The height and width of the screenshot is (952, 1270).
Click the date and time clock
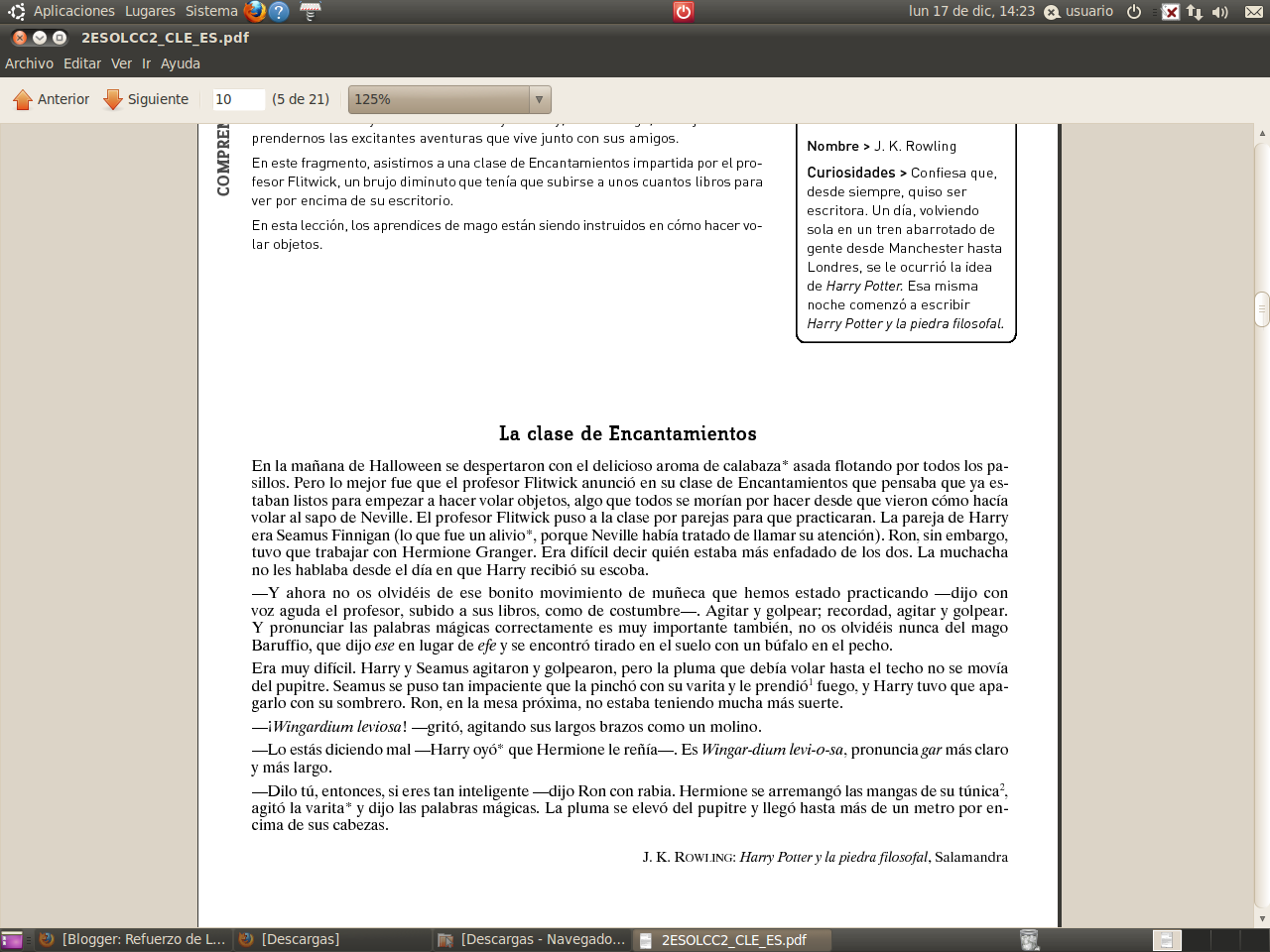pyautogui.click(x=971, y=11)
